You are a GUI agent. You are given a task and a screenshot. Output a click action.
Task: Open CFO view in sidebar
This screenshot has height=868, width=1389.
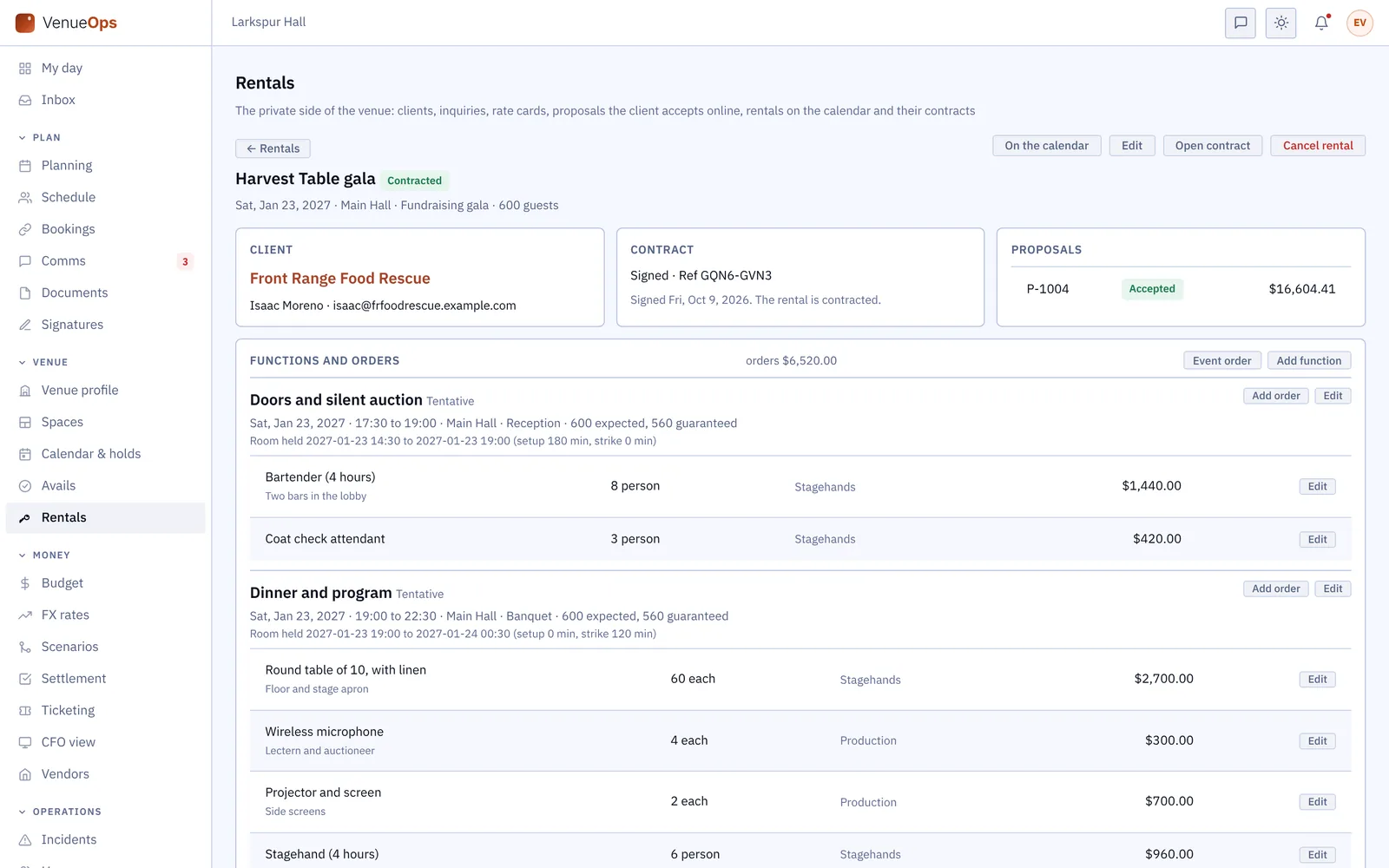tap(105, 742)
